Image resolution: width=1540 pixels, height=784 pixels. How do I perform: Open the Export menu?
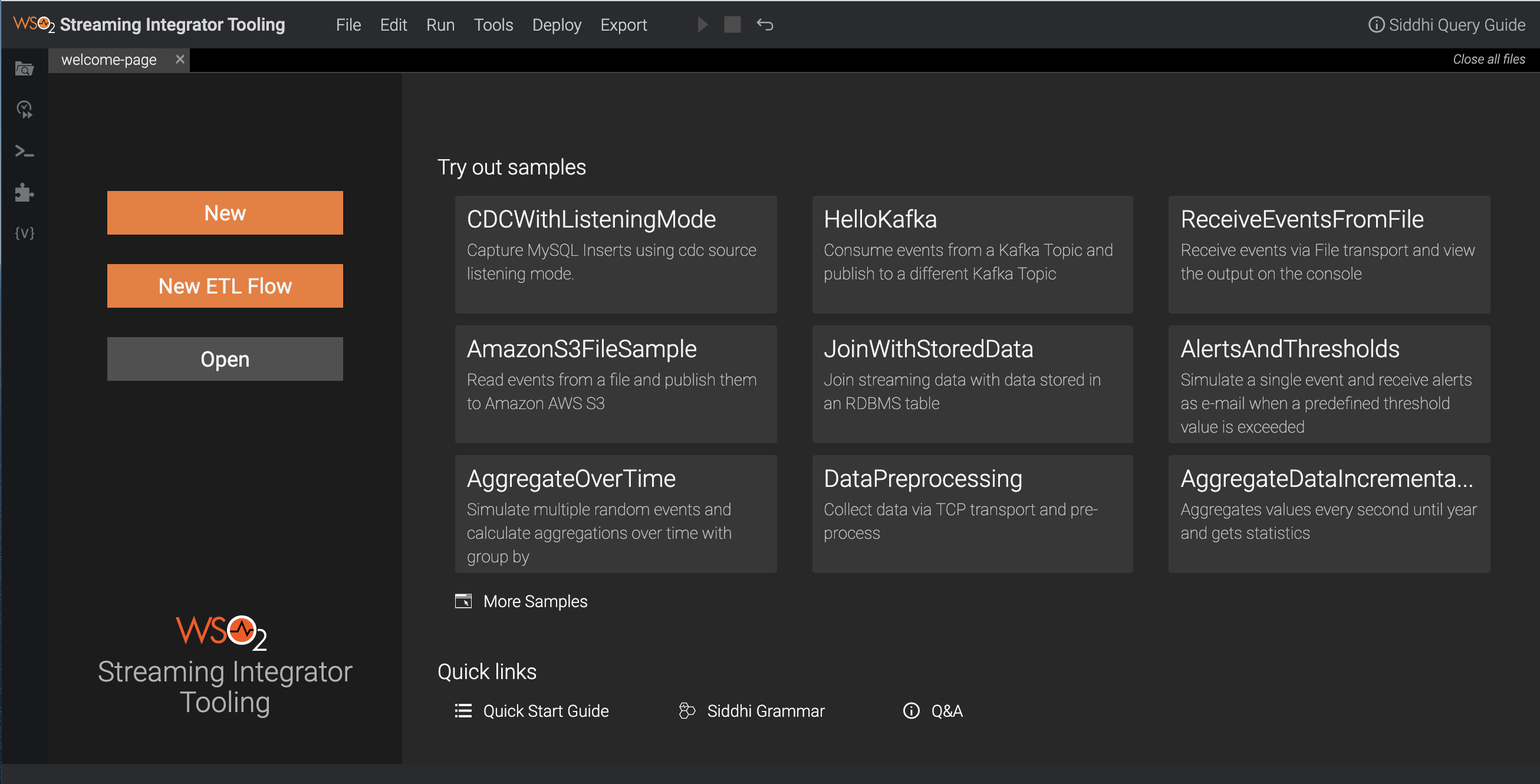pyautogui.click(x=624, y=25)
